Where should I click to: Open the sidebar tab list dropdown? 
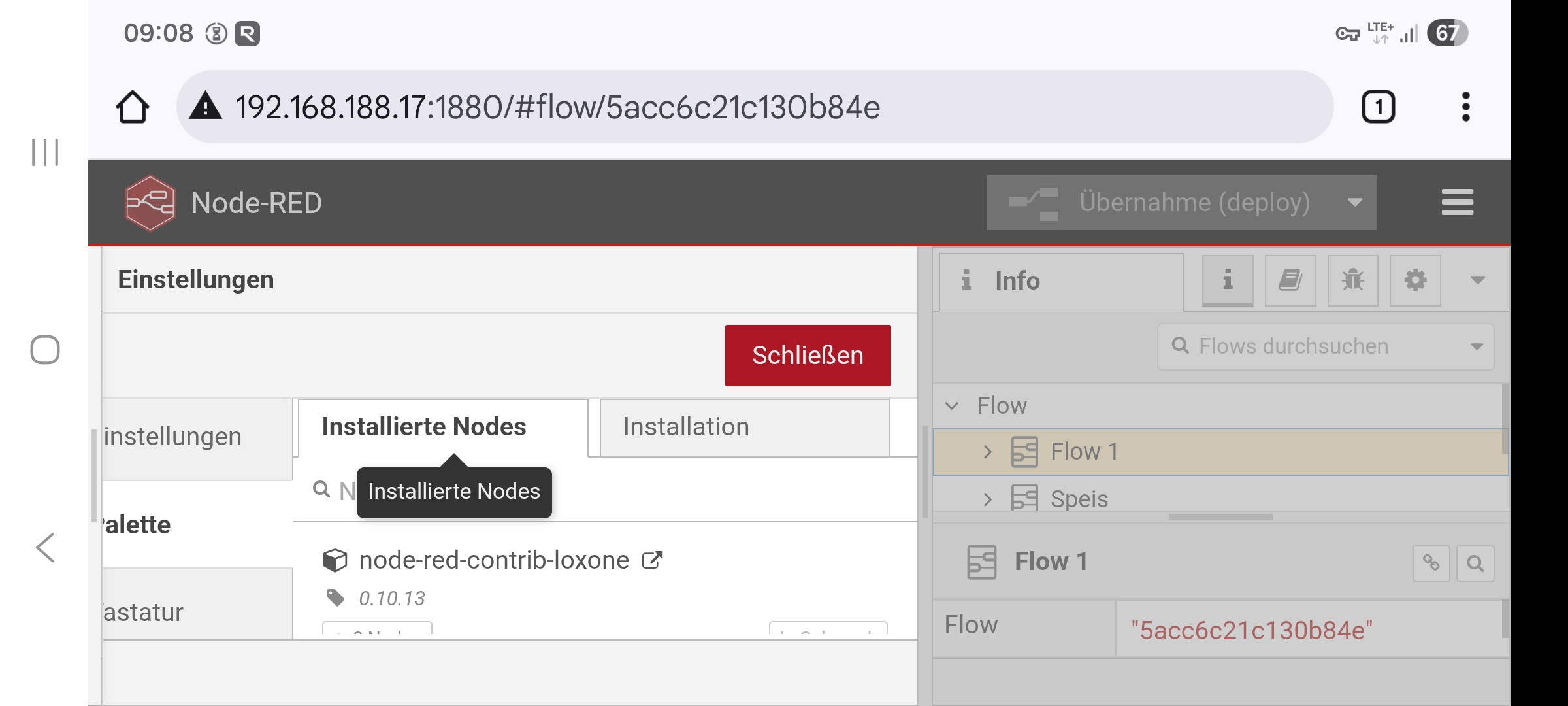pyautogui.click(x=1477, y=280)
